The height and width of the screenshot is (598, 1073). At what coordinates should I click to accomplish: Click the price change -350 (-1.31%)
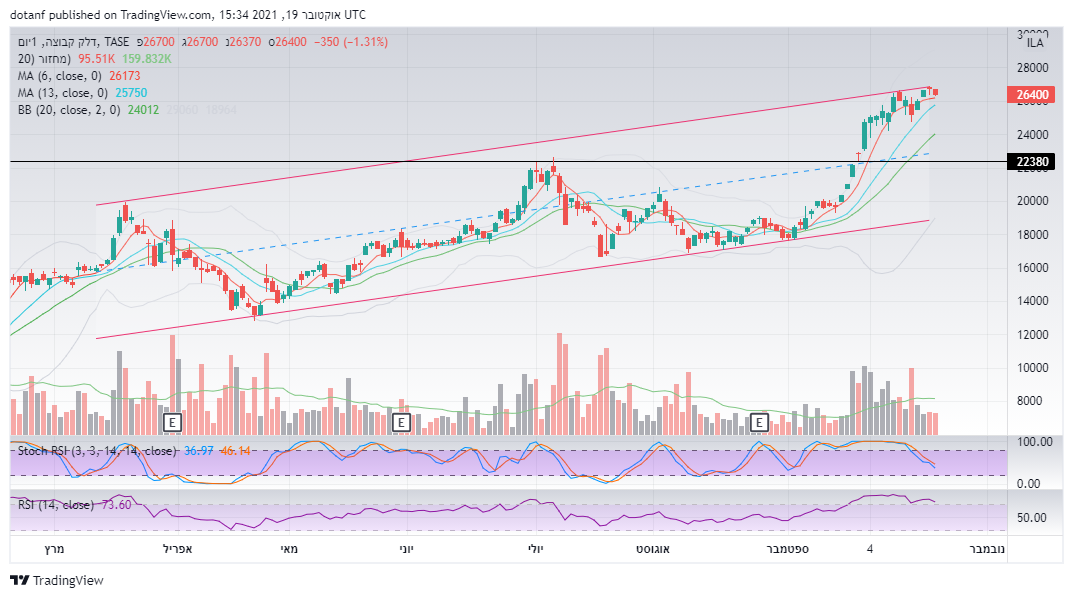(x=350, y=42)
